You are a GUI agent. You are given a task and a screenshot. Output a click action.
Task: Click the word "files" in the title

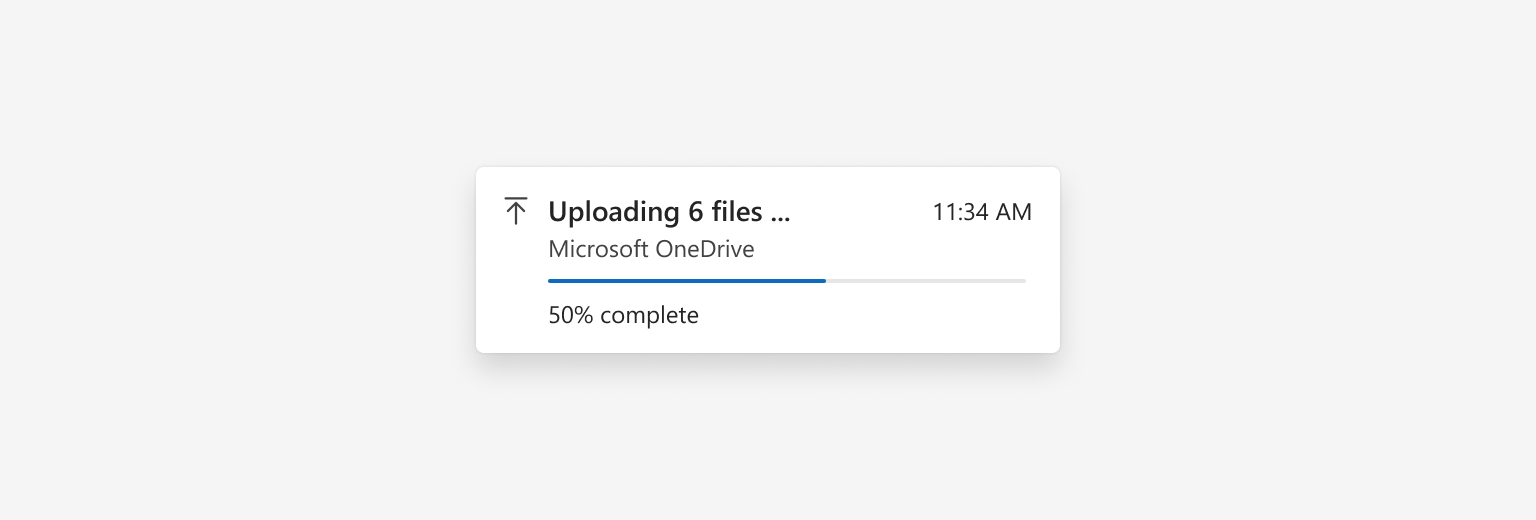[x=737, y=212]
